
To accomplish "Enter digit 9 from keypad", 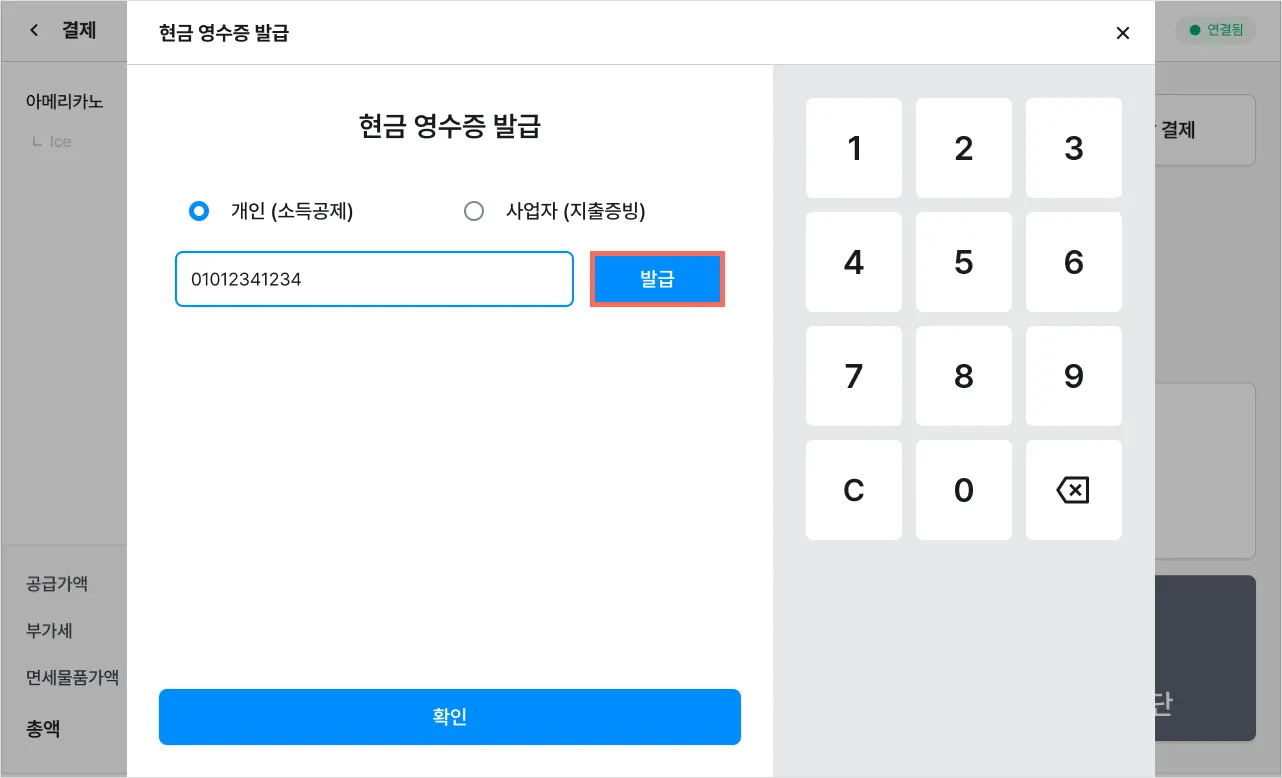I will (x=1073, y=376).
